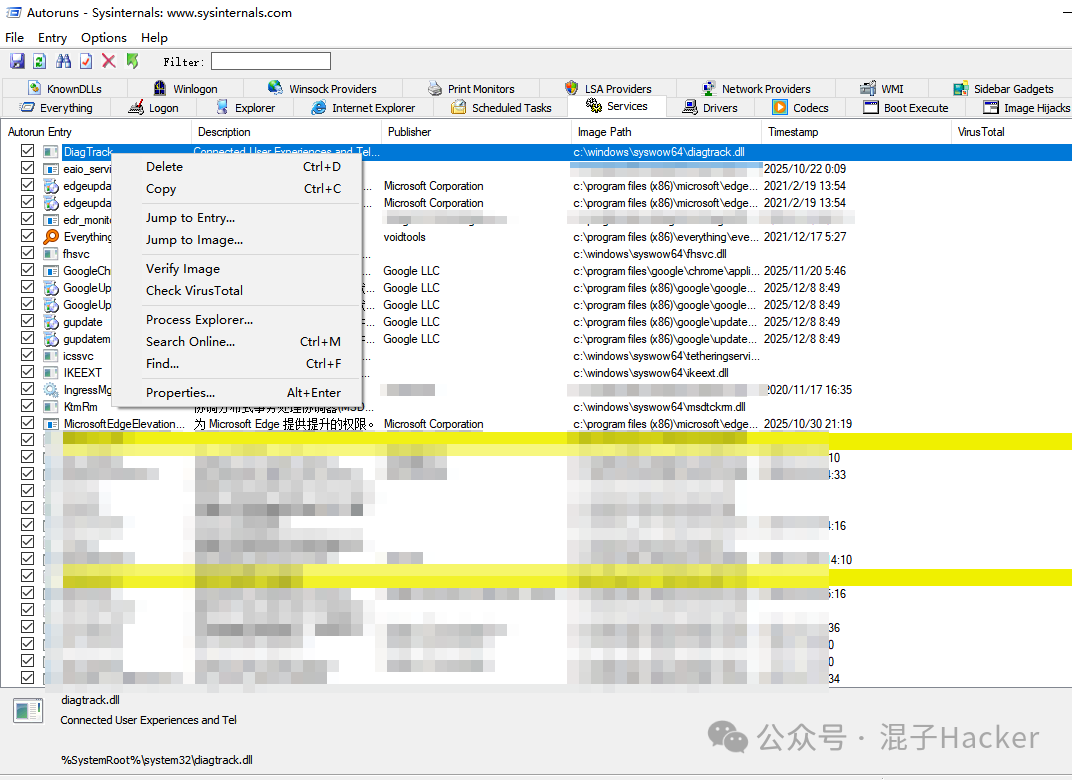Uncheck the DiagTrack entry checkbox
Image resolution: width=1072 pixels, height=780 pixels.
[x=28, y=152]
